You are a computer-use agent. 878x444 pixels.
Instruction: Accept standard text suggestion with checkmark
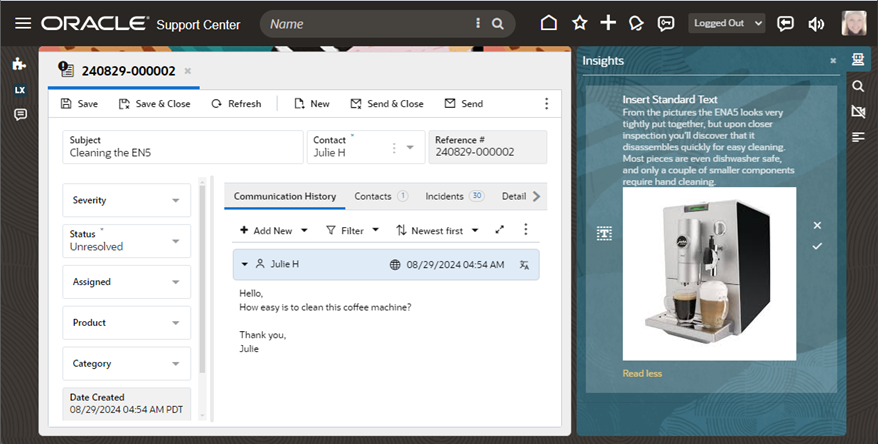click(818, 246)
